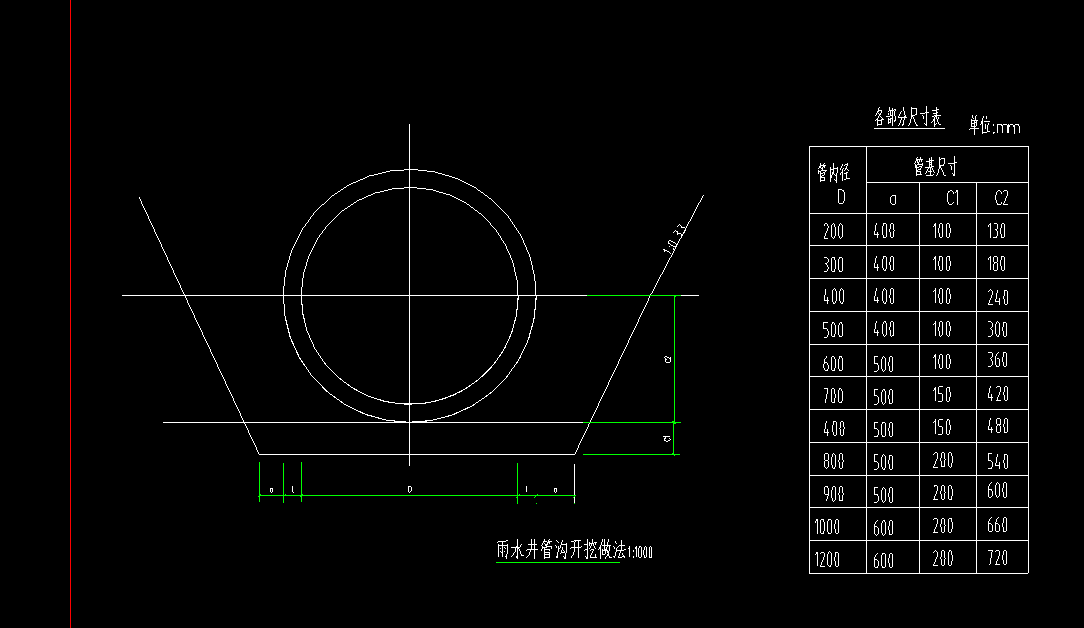The height and width of the screenshot is (628, 1084).
Task: Click the C2 column header
Action: pos(1002,198)
